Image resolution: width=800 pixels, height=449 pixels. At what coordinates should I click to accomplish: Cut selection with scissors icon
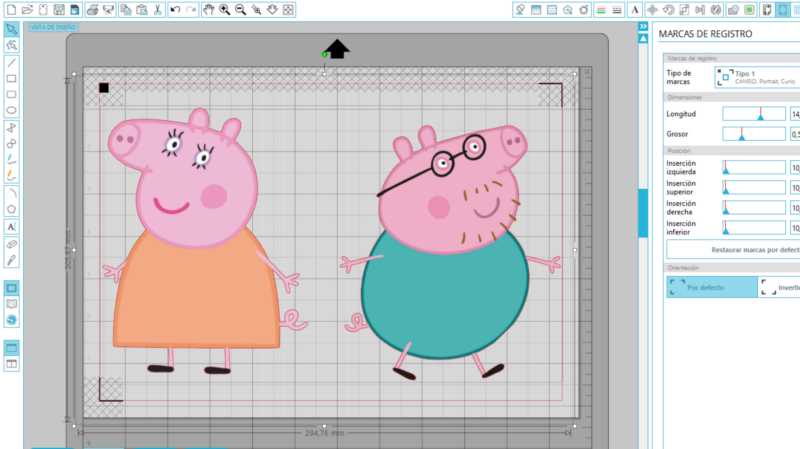pos(158,10)
